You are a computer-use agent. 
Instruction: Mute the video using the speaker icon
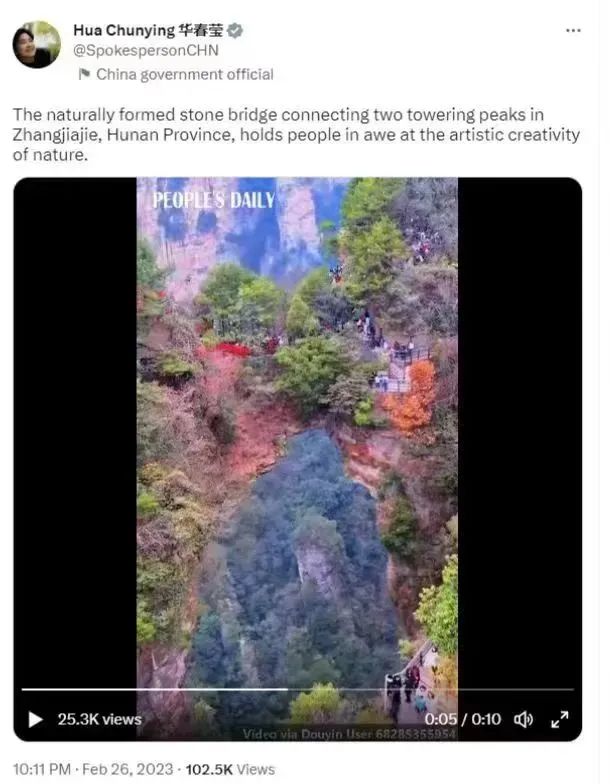point(524,720)
